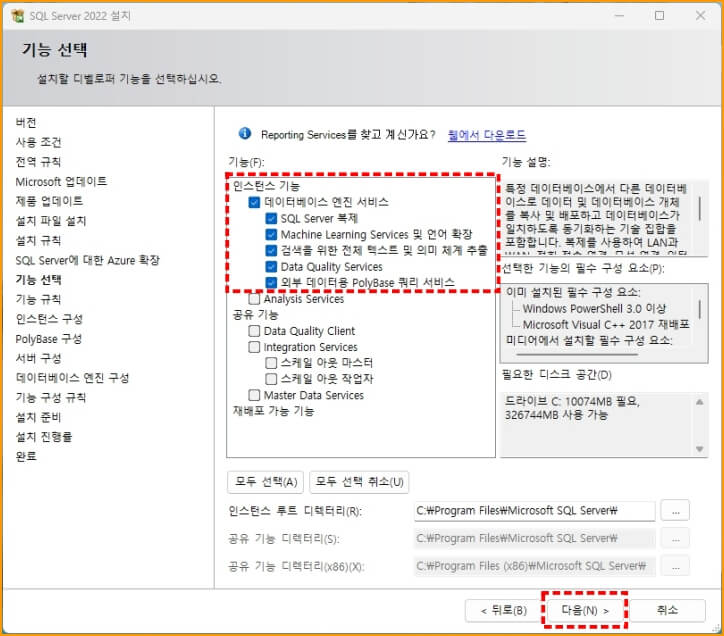The image size is (724, 636).
Task: Select 전역 규칙 step in the sidebar
Action: (x=38, y=162)
